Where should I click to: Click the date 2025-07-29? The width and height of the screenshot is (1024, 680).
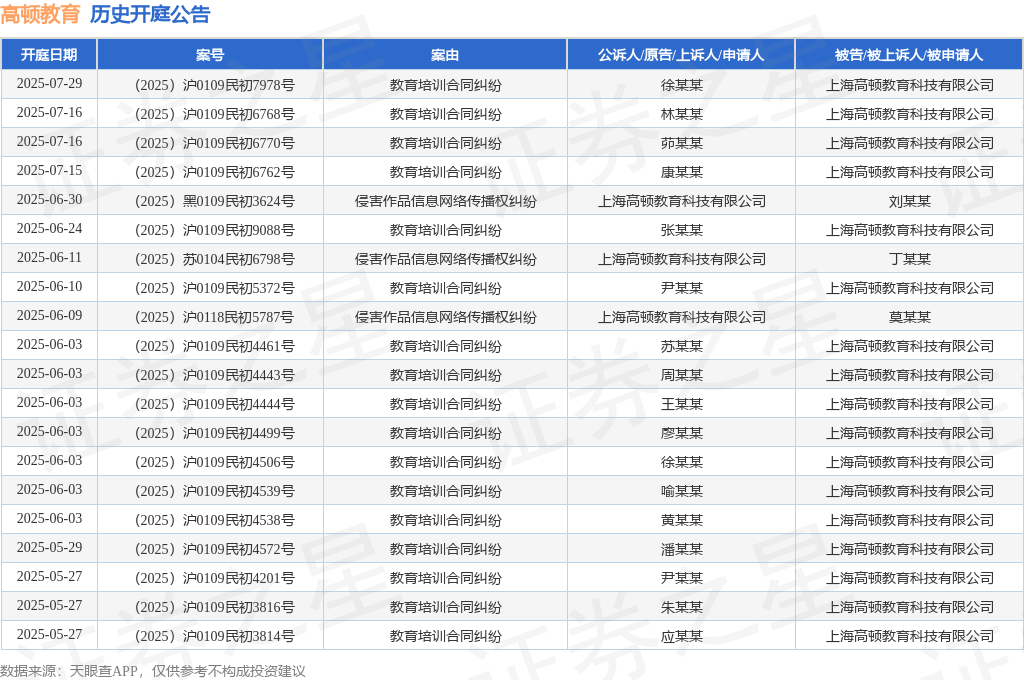pyautogui.click(x=50, y=84)
